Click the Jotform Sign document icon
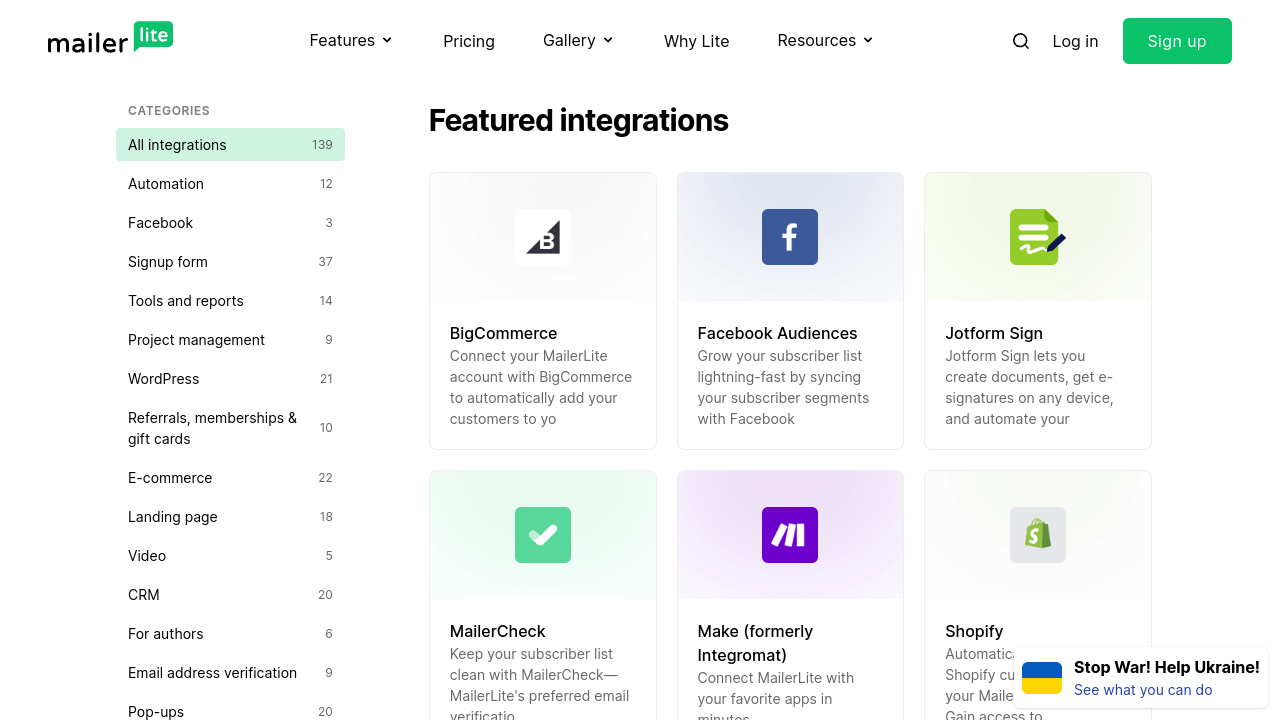This screenshot has width=1280, height=720. click(1037, 237)
